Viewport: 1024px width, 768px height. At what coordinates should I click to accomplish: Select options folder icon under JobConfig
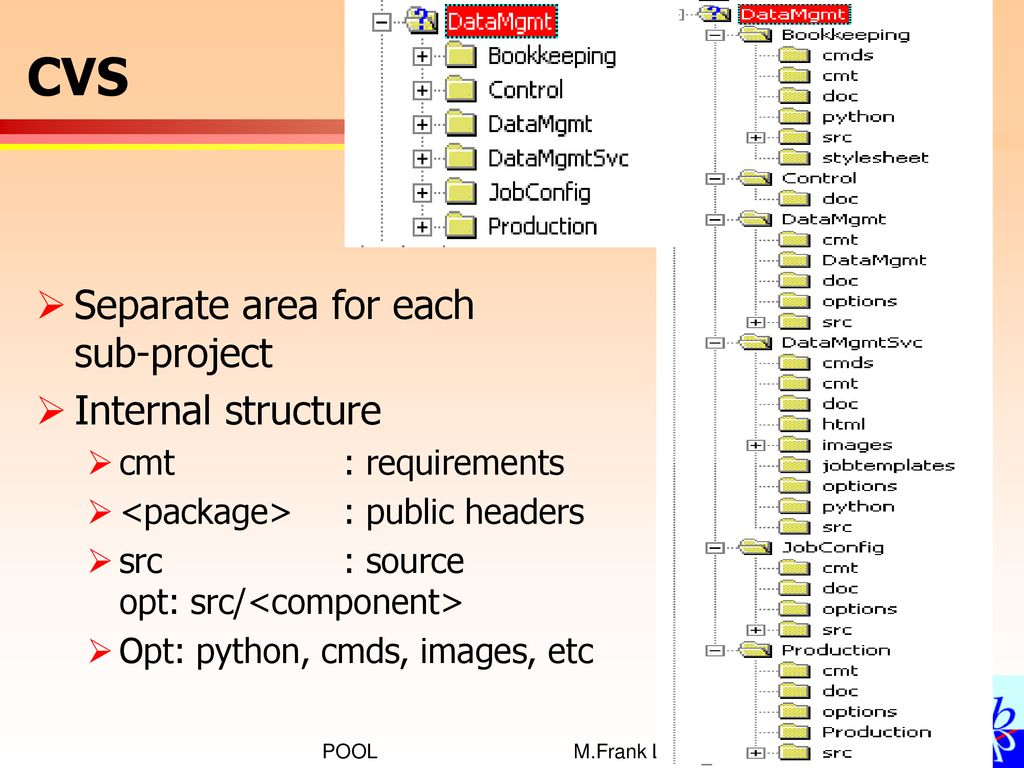pos(795,609)
